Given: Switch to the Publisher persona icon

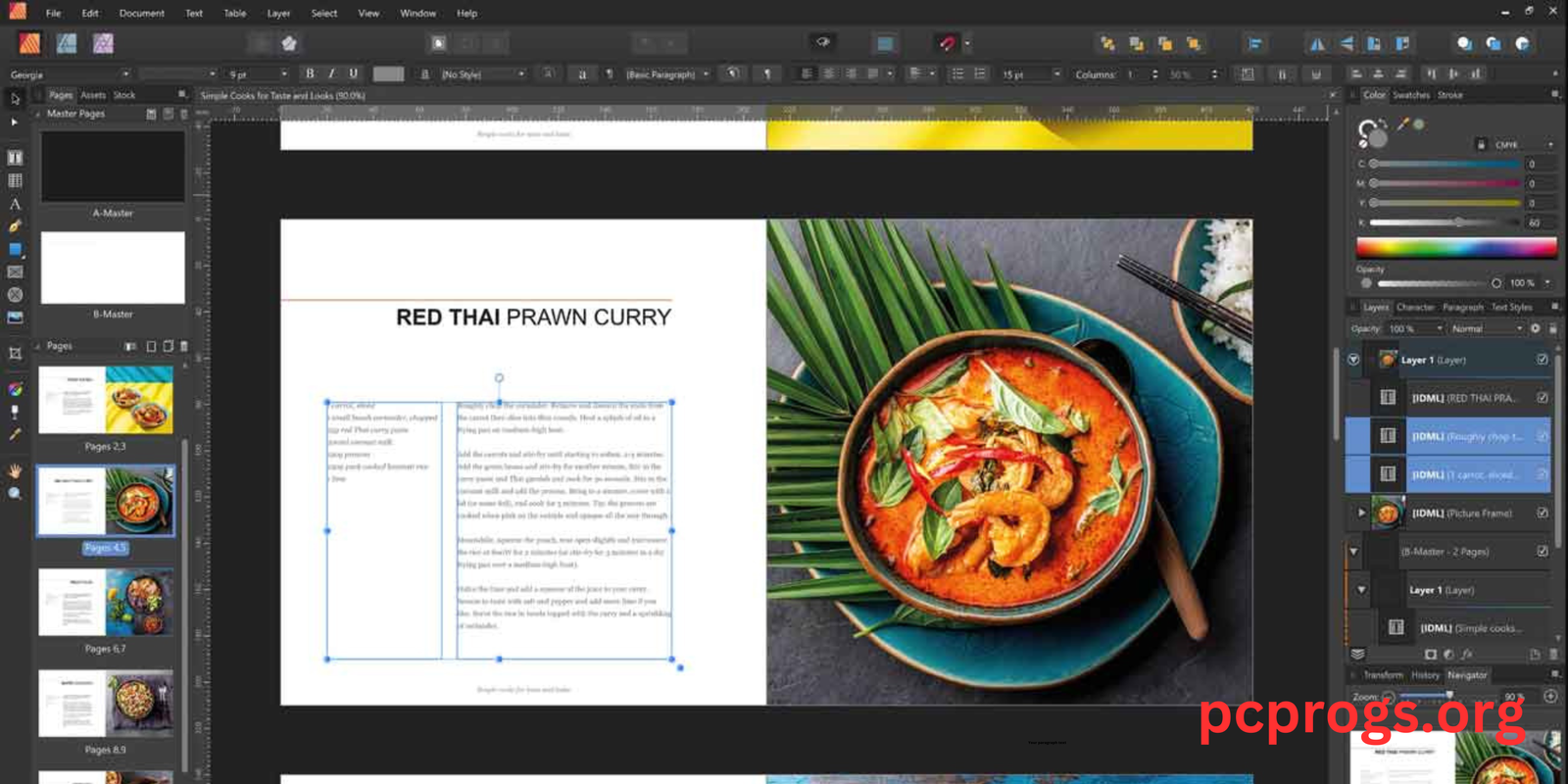Looking at the screenshot, I should [x=29, y=43].
